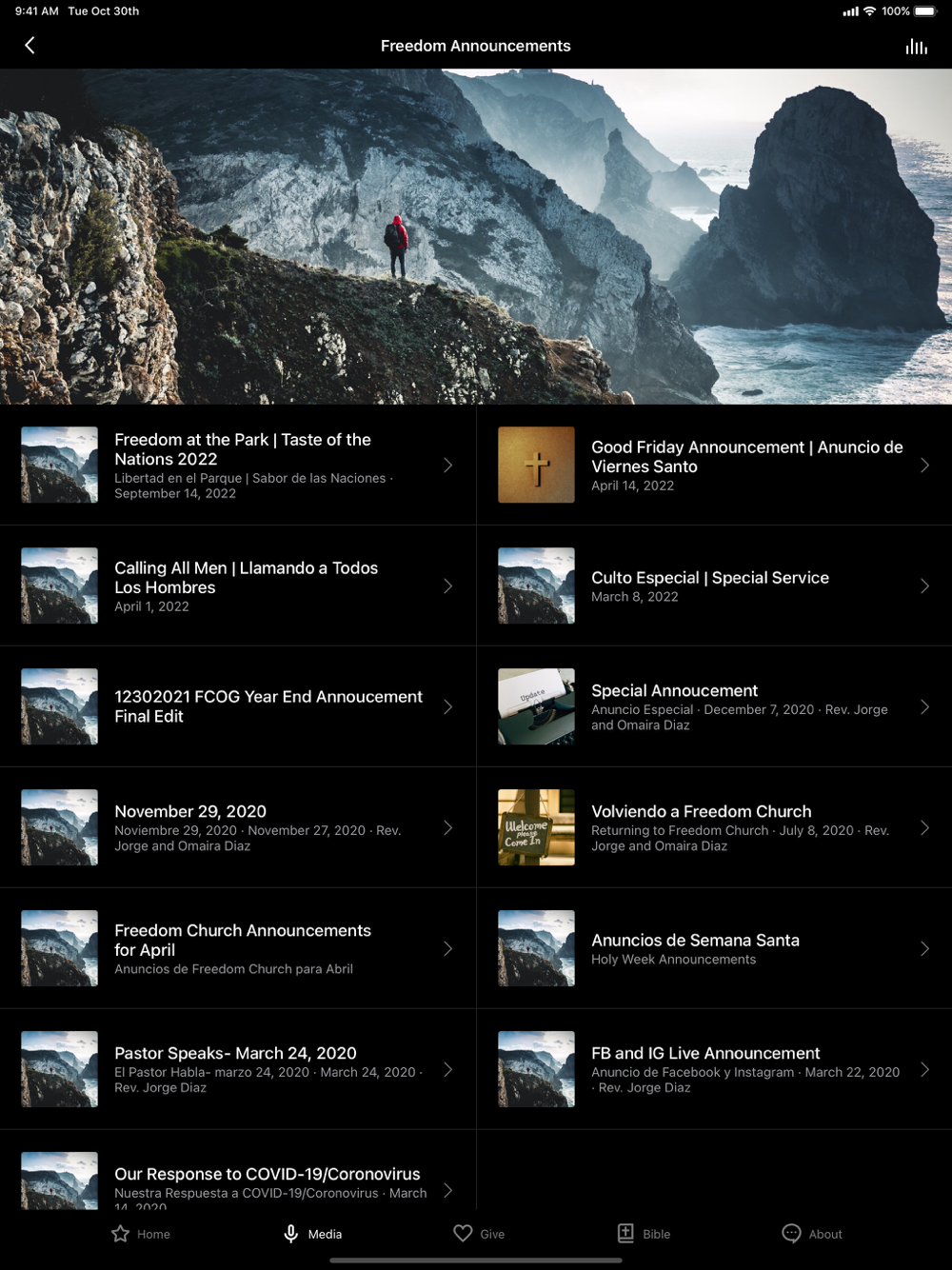Select 'Volviendo a Freedom Church' title

click(x=702, y=811)
